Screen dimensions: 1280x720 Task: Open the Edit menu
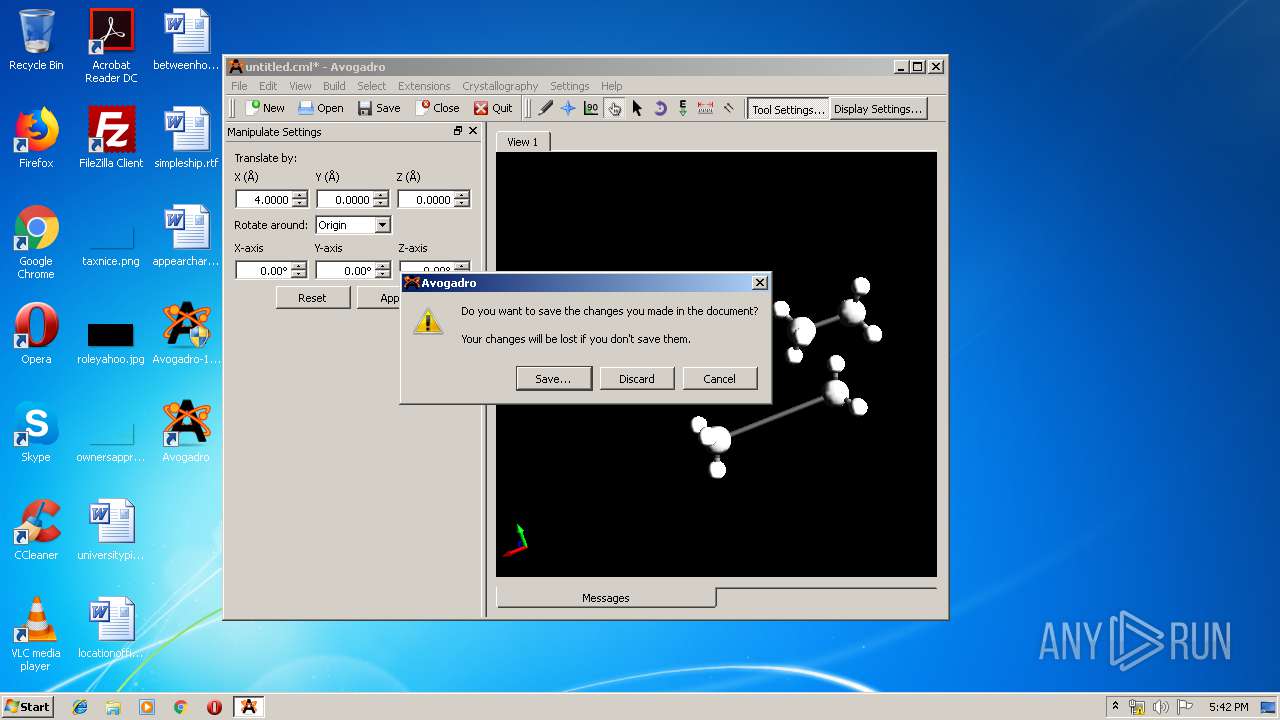(x=268, y=86)
